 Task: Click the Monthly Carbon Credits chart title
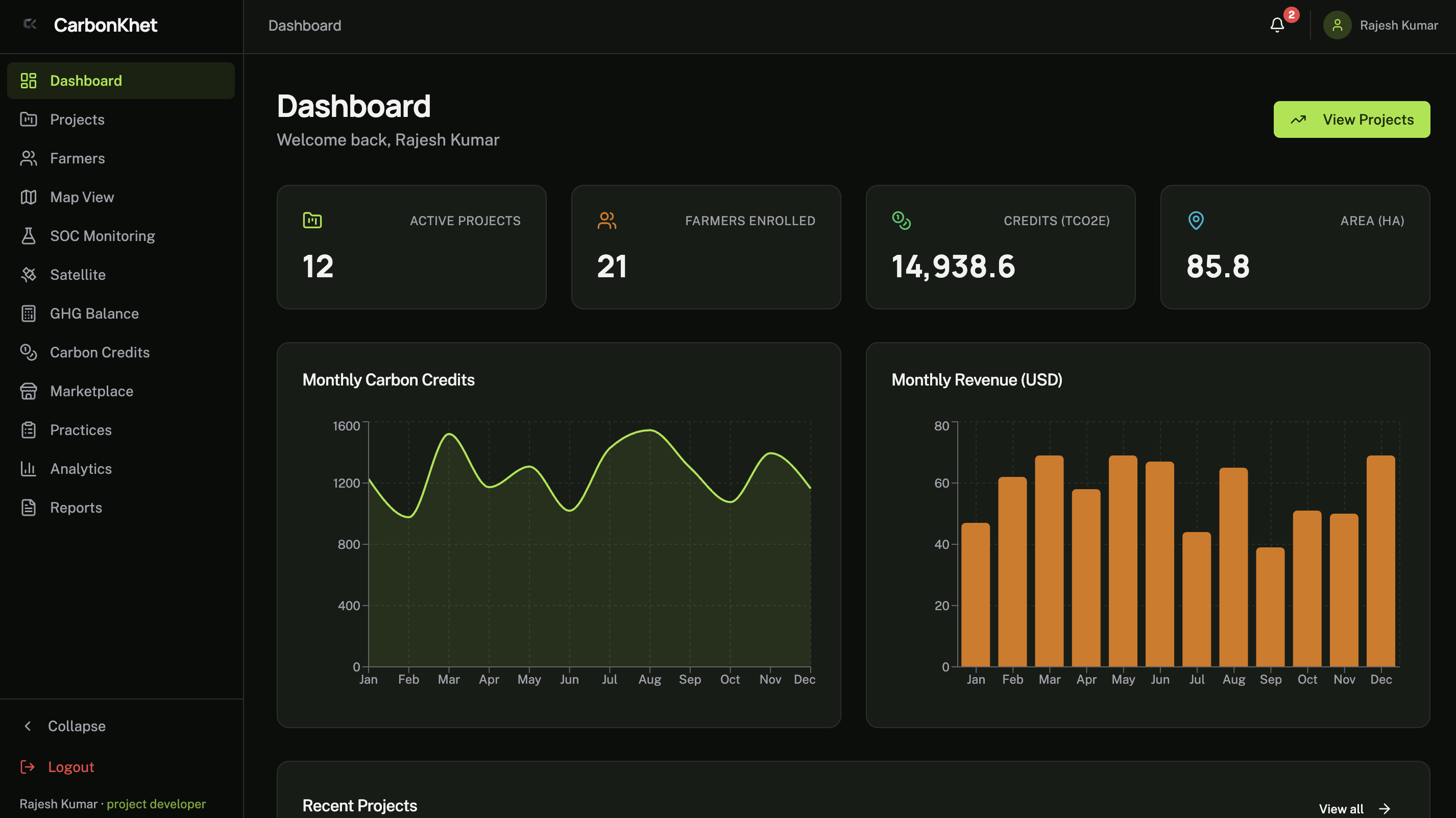click(389, 379)
